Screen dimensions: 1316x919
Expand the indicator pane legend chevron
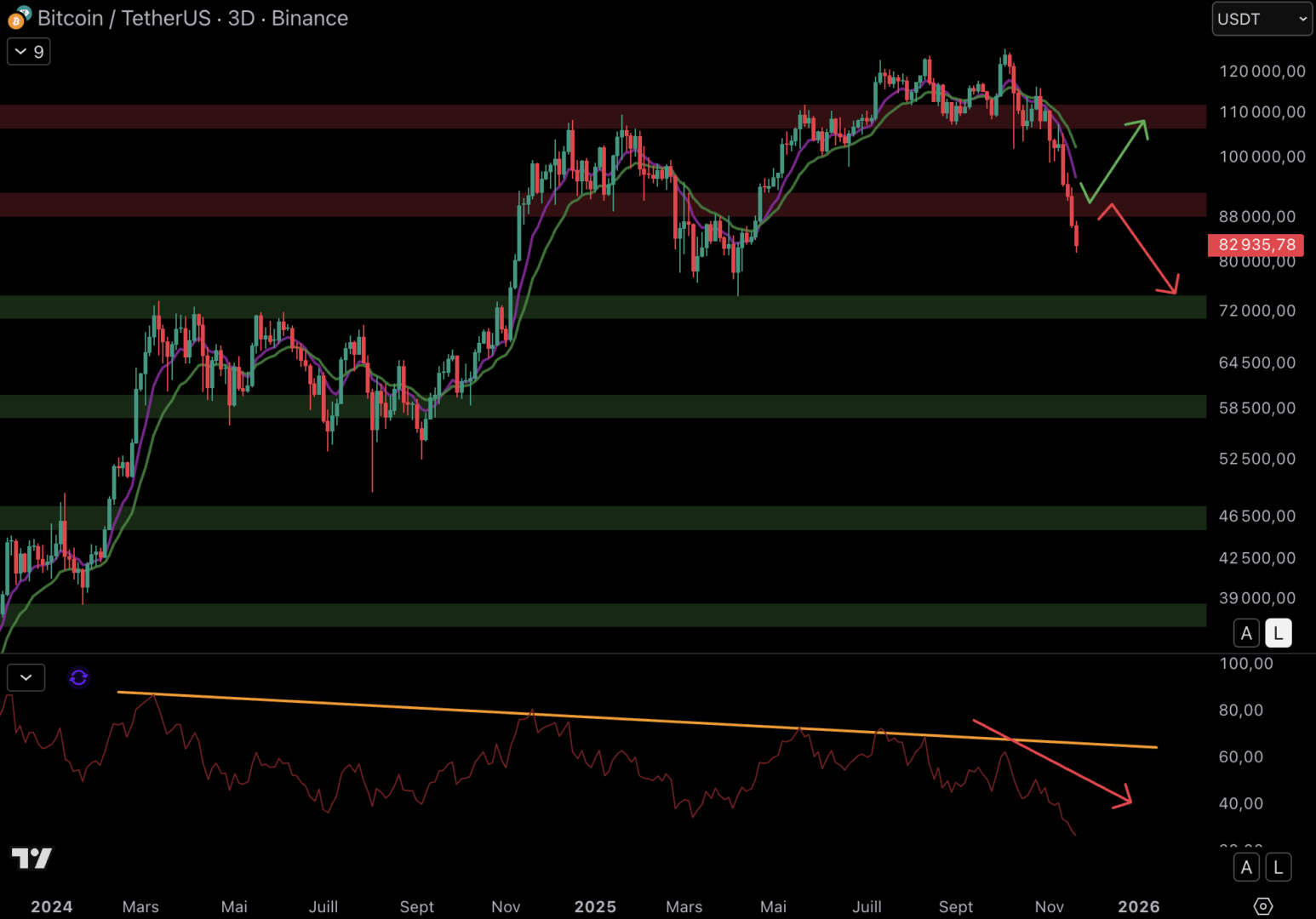pos(26,677)
